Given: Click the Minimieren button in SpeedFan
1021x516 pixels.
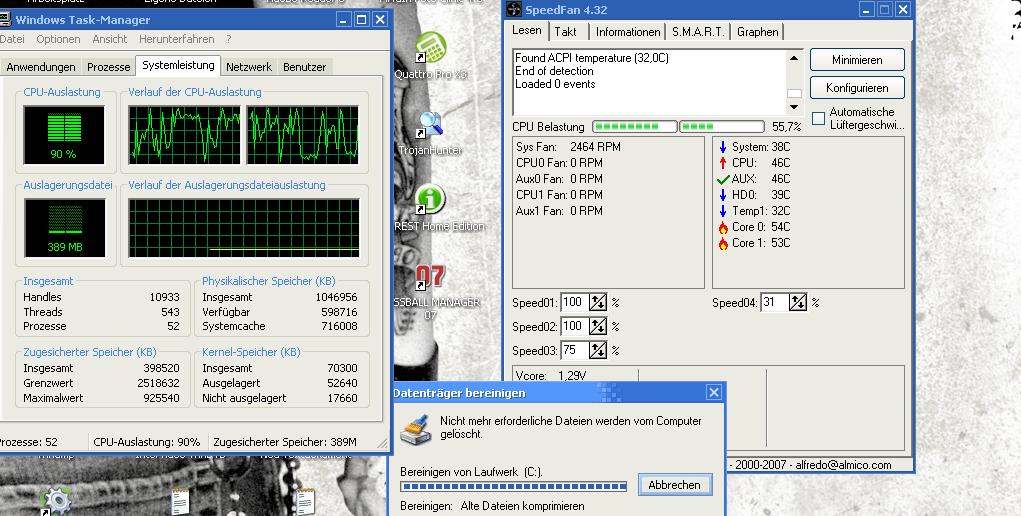Looking at the screenshot, I should [857, 60].
